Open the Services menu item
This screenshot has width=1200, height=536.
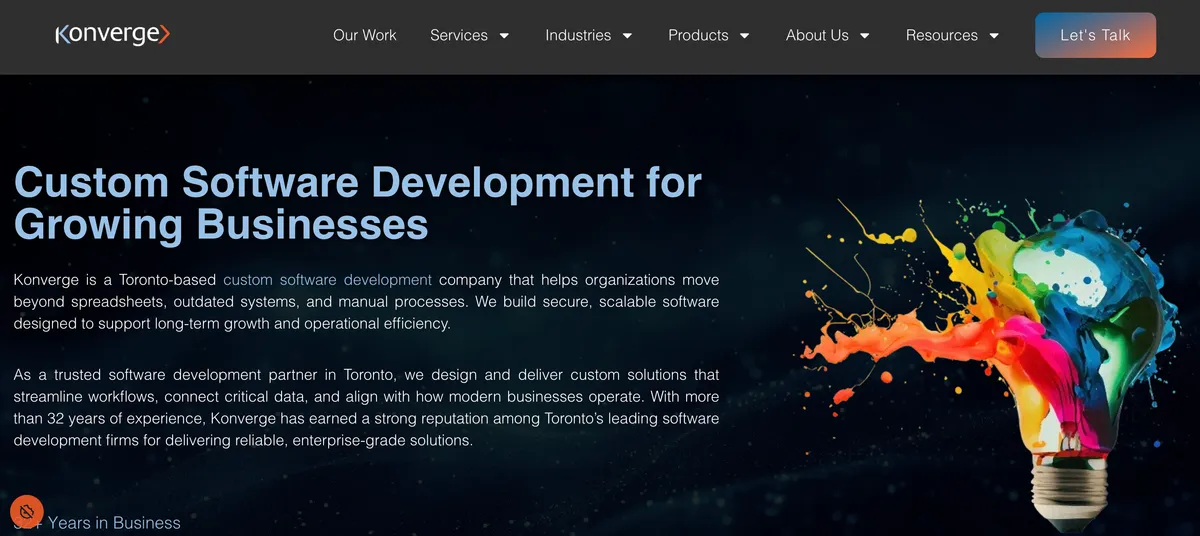[459, 35]
